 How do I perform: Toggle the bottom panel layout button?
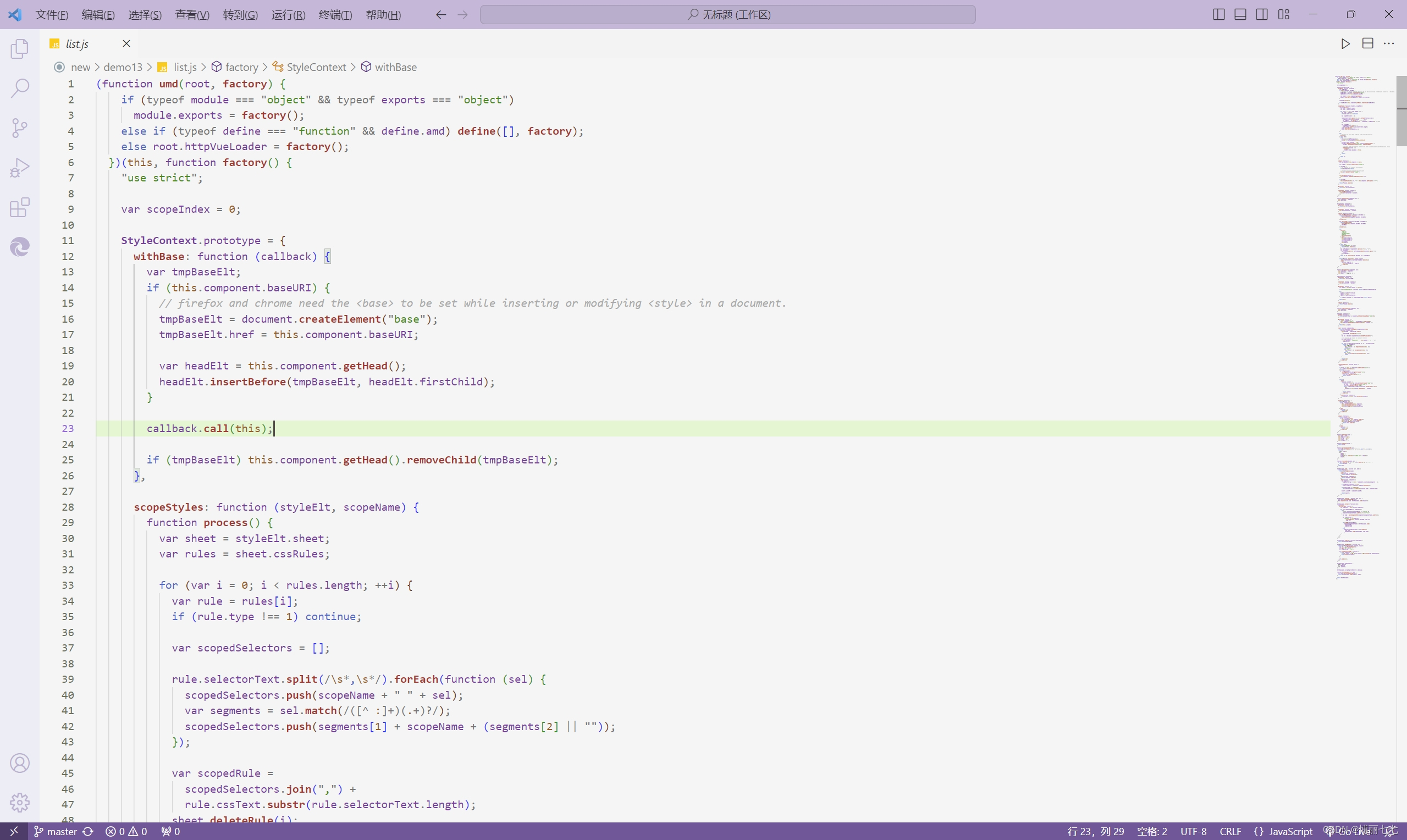tap(1240, 15)
